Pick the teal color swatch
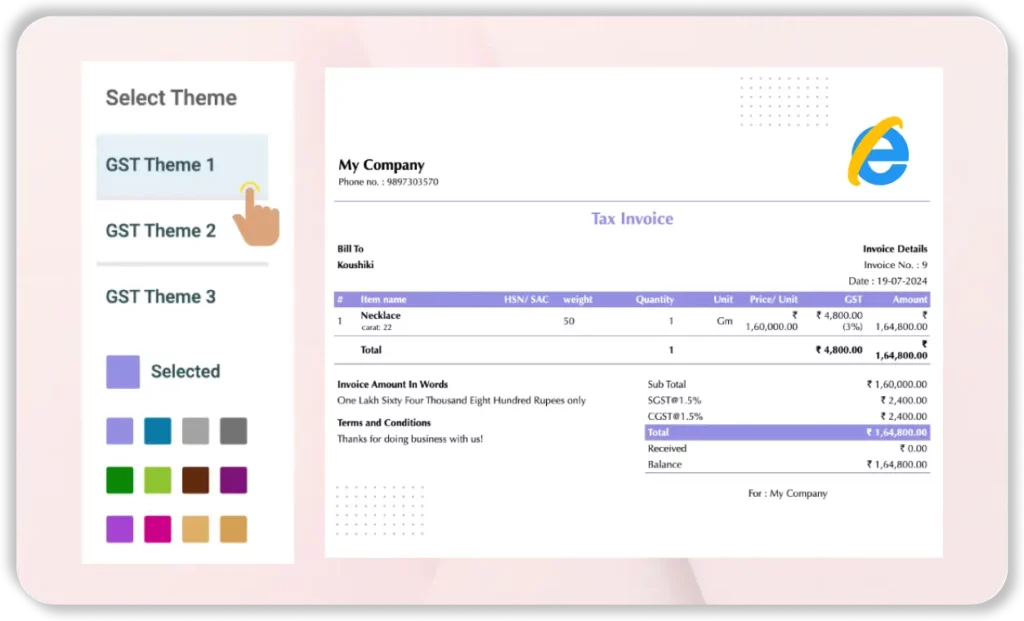1024x621 pixels. pos(157,430)
